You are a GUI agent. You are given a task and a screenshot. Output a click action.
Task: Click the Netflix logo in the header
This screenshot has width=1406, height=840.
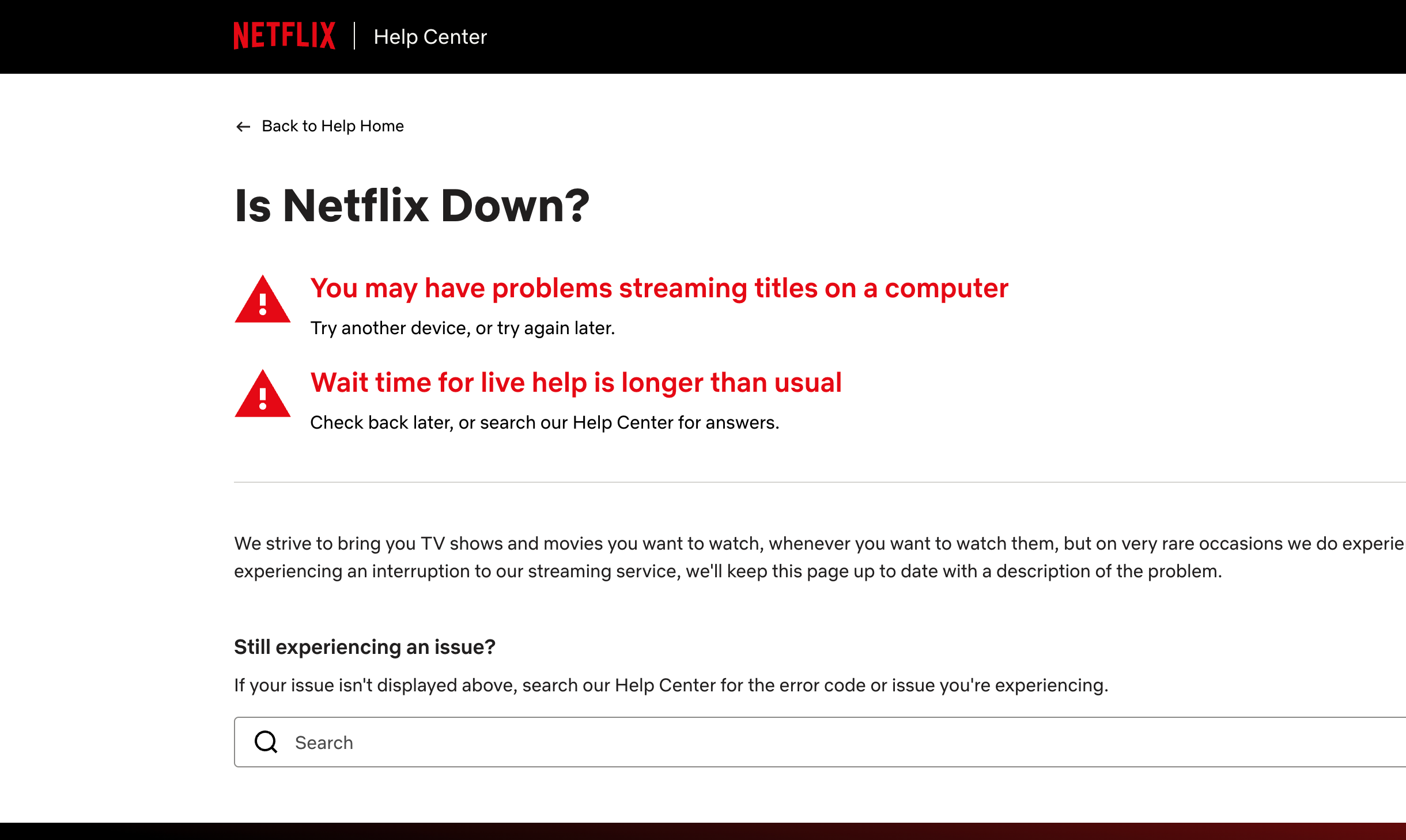pos(284,36)
